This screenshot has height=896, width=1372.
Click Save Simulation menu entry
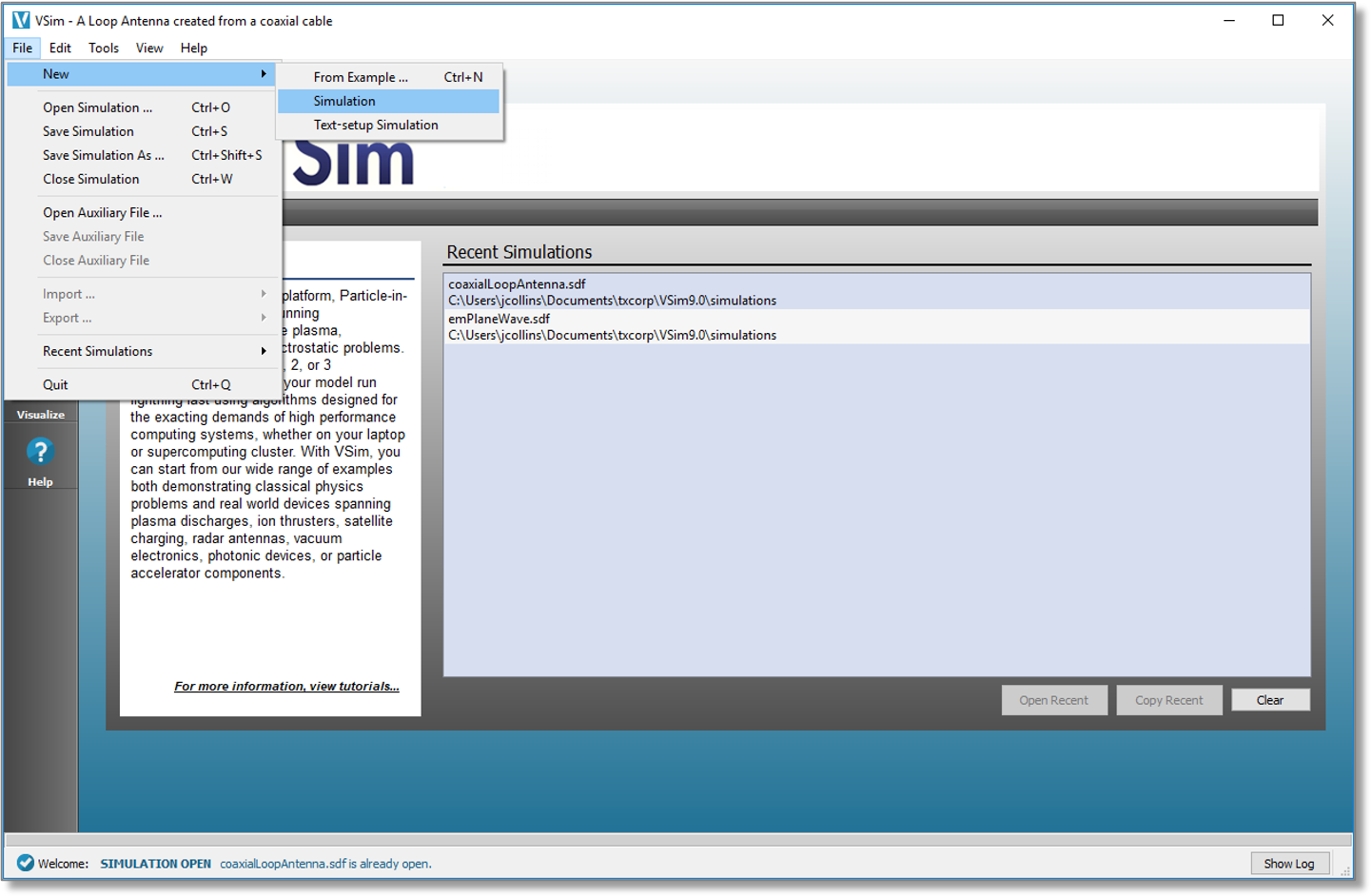tap(143, 131)
